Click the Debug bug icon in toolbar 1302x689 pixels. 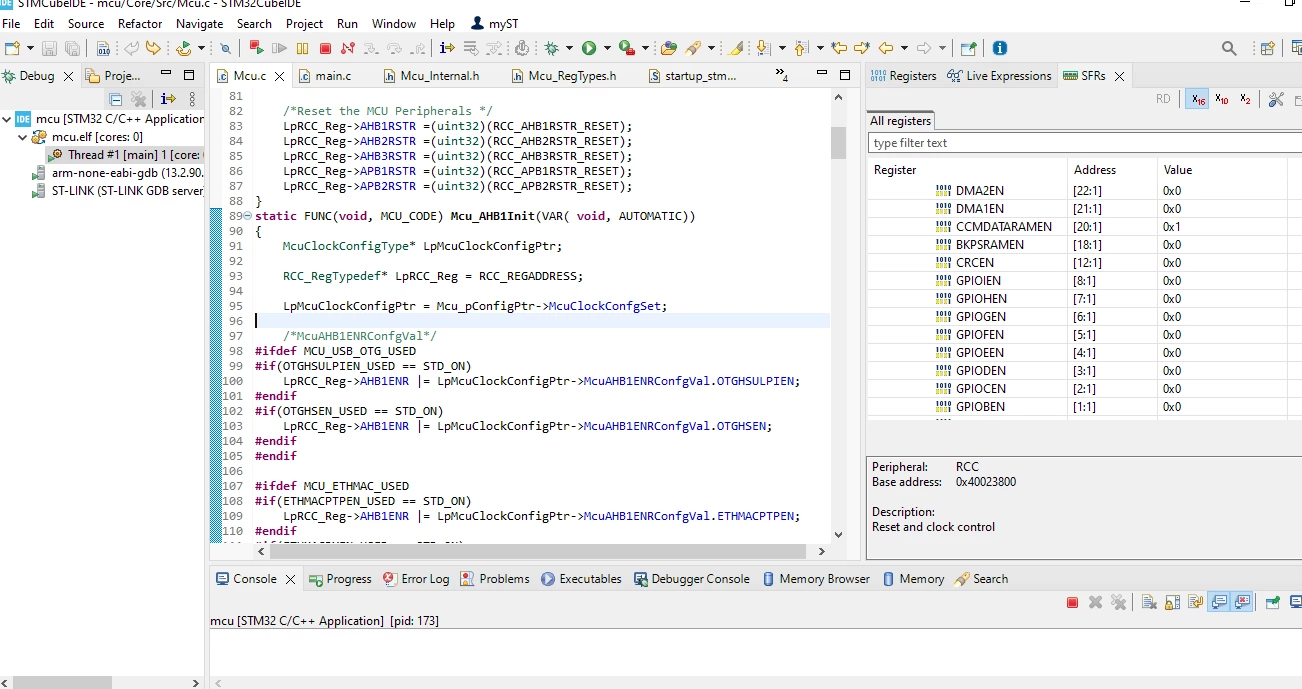point(551,48)
